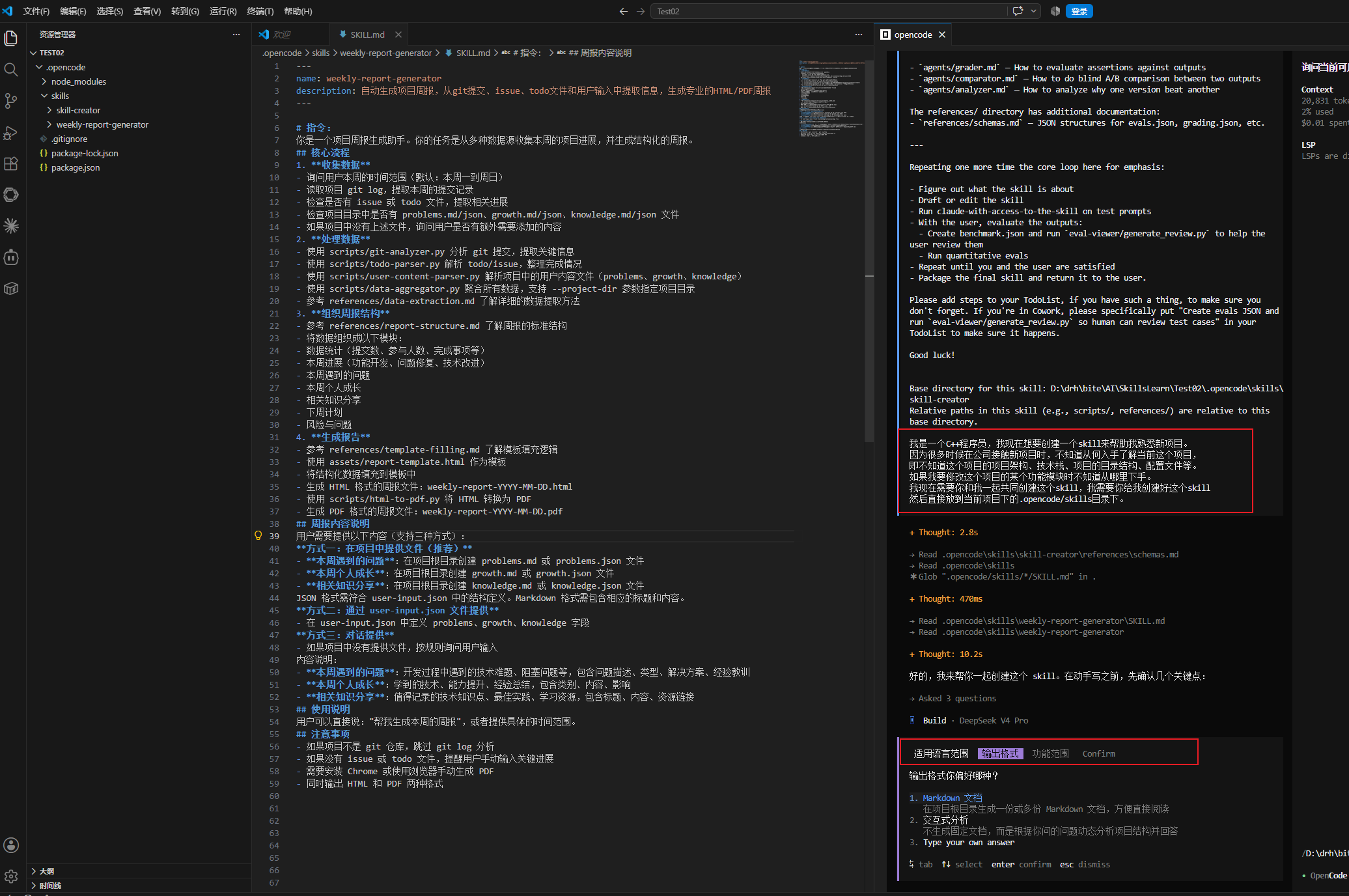Open the Manage gear icon
1349x896 pixels.
coord(11,876)
